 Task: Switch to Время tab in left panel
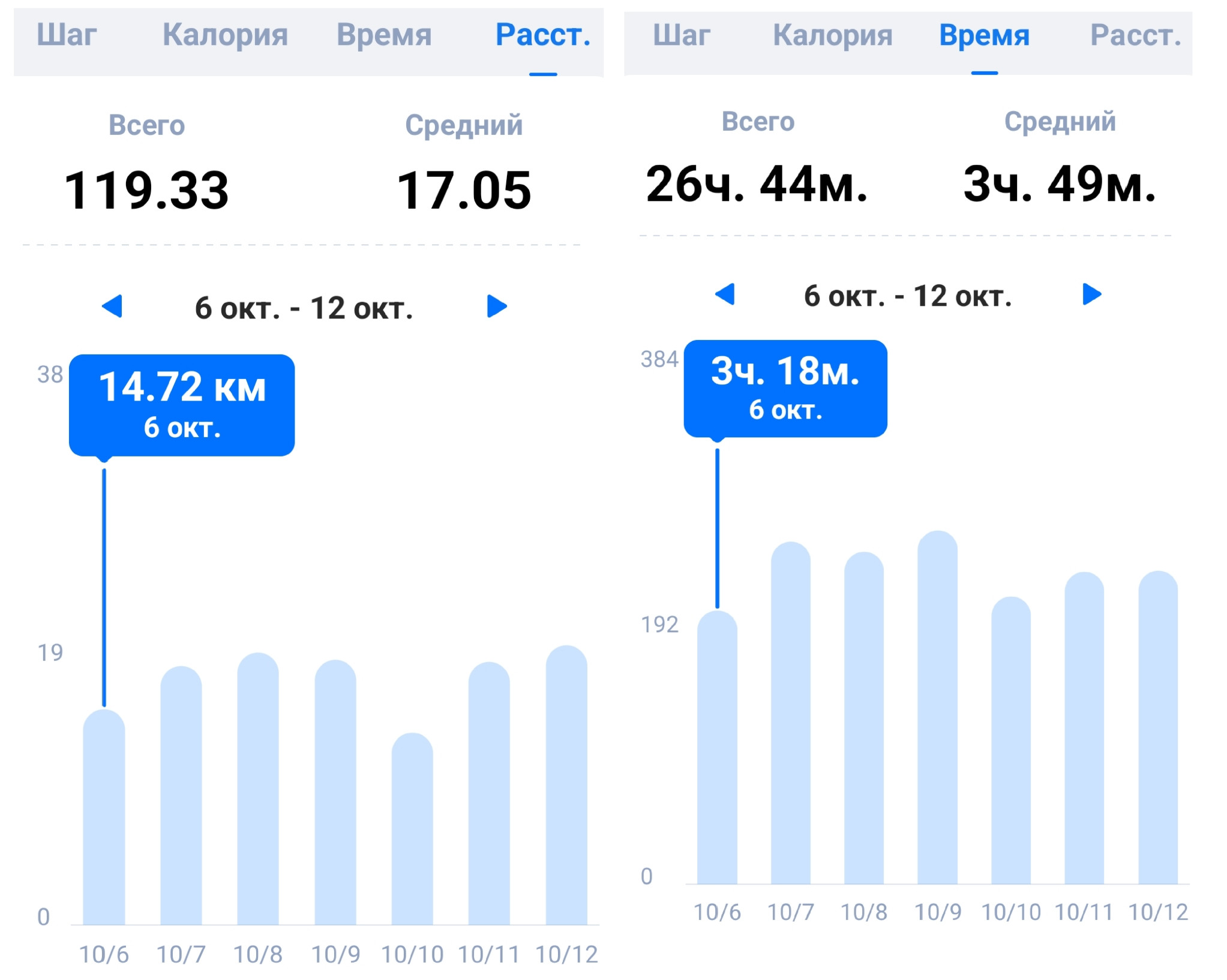(384, 35)
